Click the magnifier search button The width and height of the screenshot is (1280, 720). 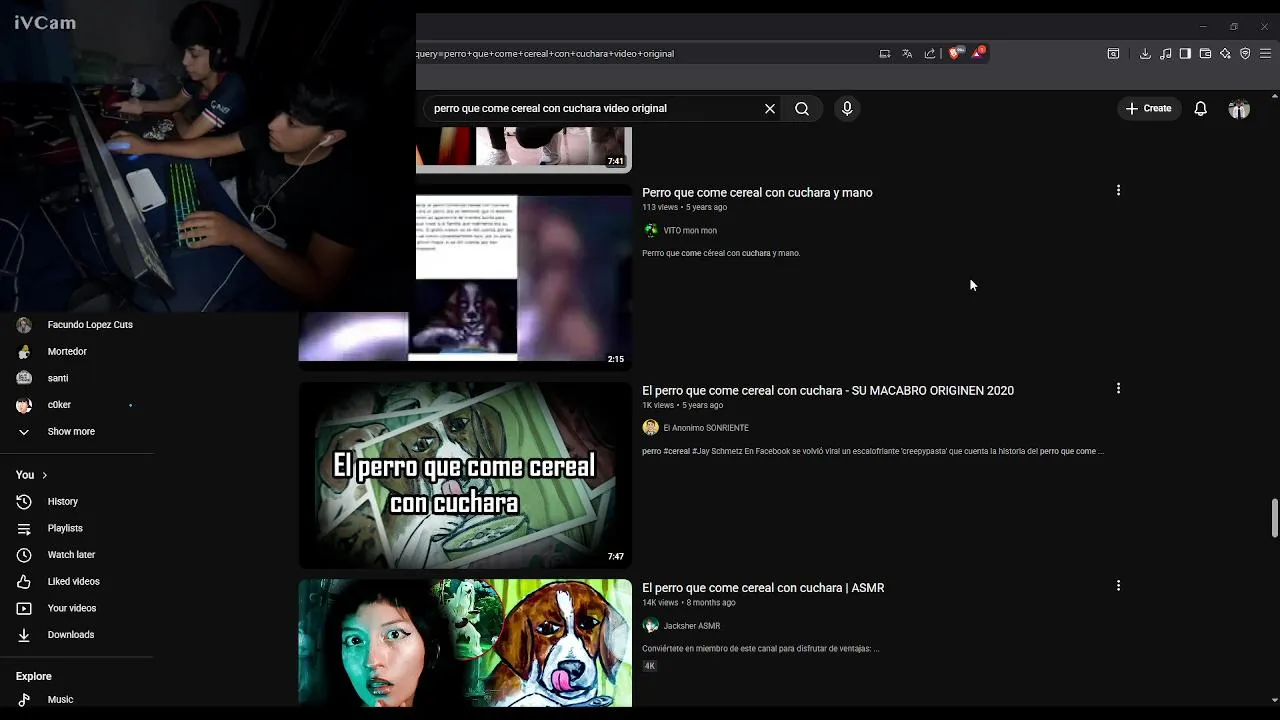[802, 108]
